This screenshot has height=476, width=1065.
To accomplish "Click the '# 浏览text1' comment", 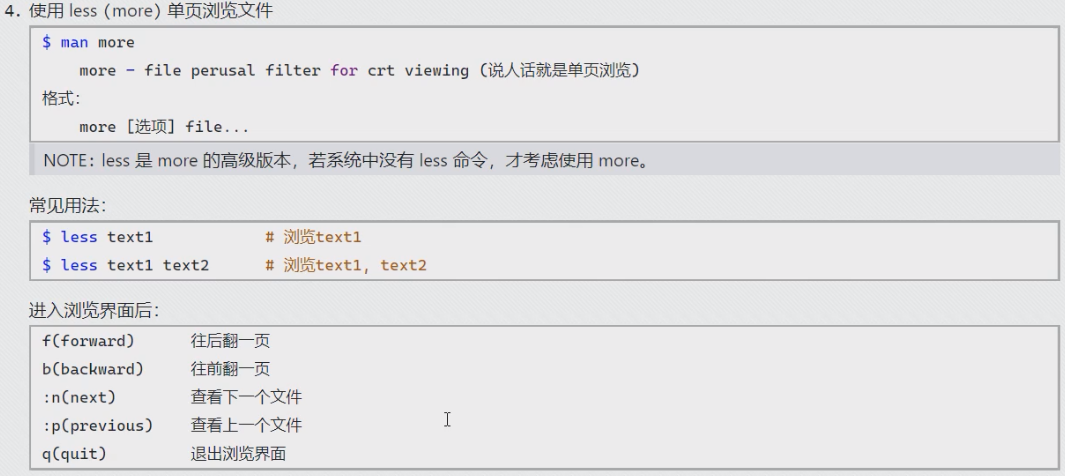I will (313, 237).
